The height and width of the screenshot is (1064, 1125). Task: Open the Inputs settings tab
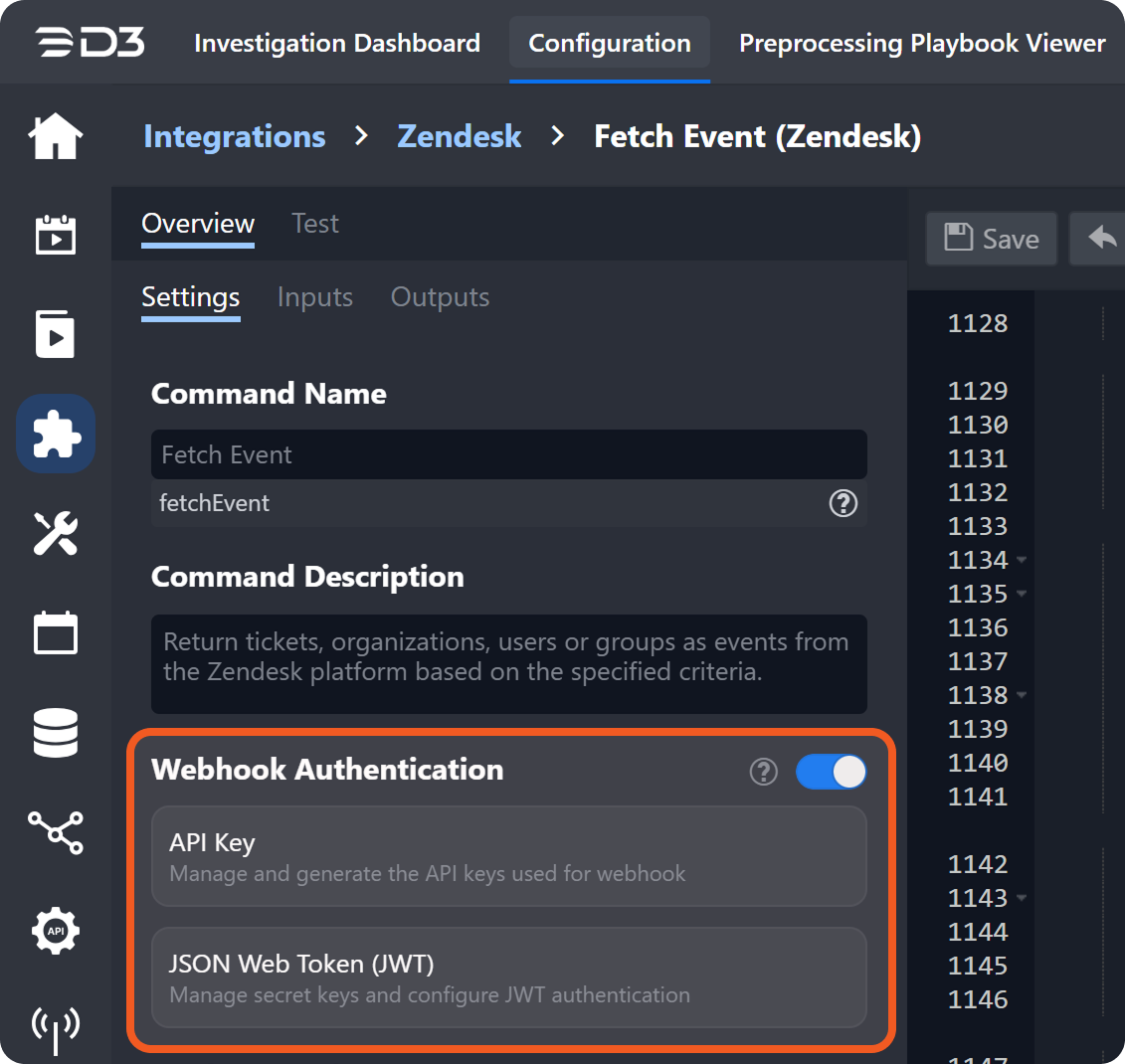pos(314,297)
